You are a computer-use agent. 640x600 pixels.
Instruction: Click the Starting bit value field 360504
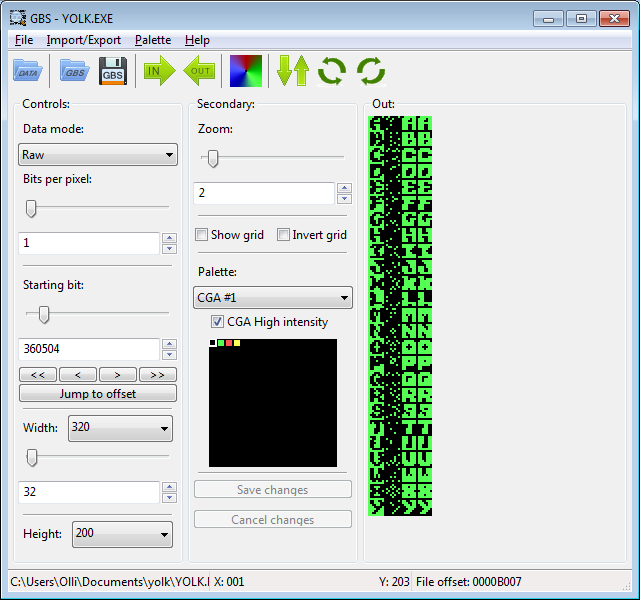click(x=89, y=350)
